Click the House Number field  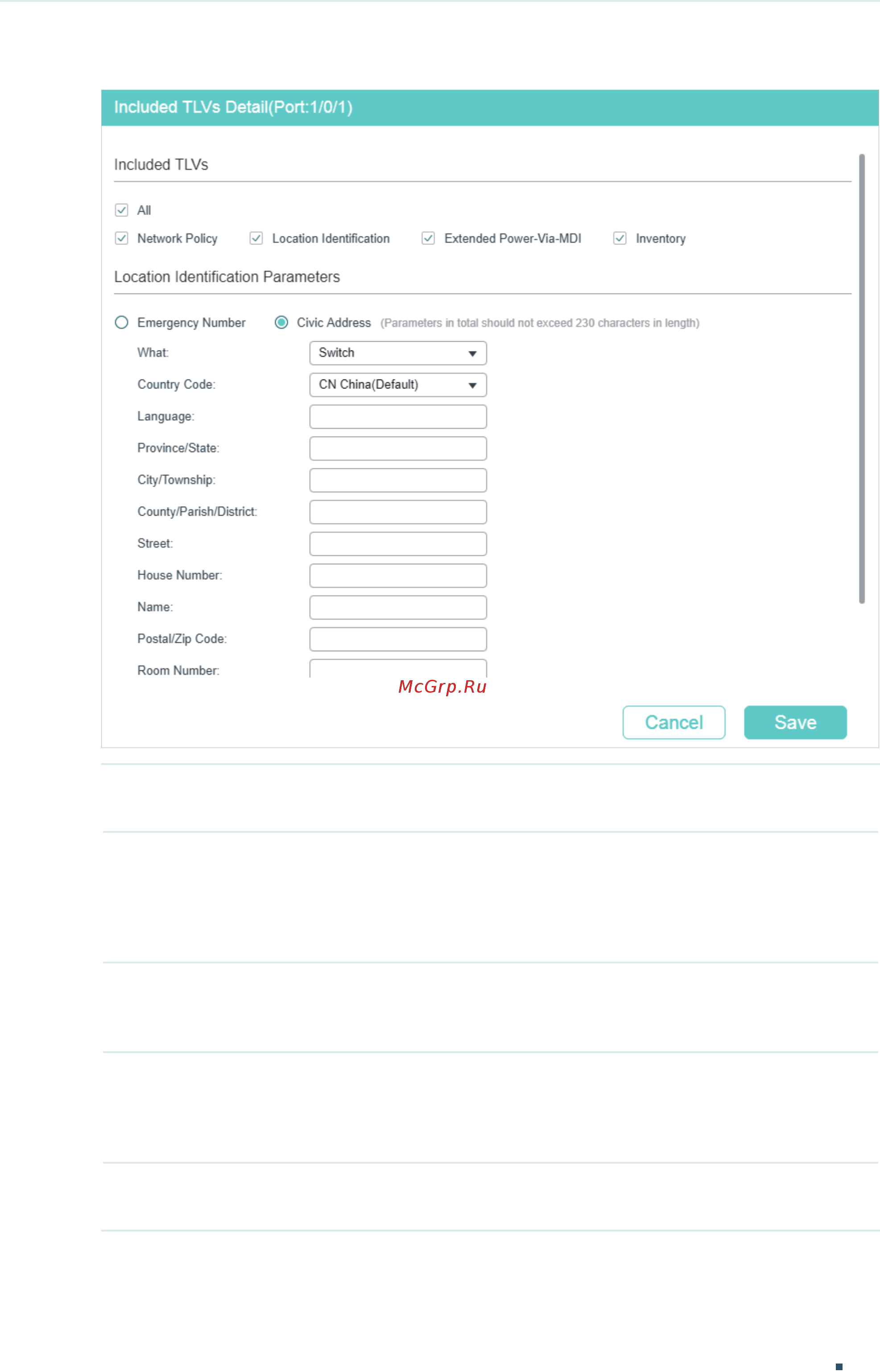tap(398, 575)
